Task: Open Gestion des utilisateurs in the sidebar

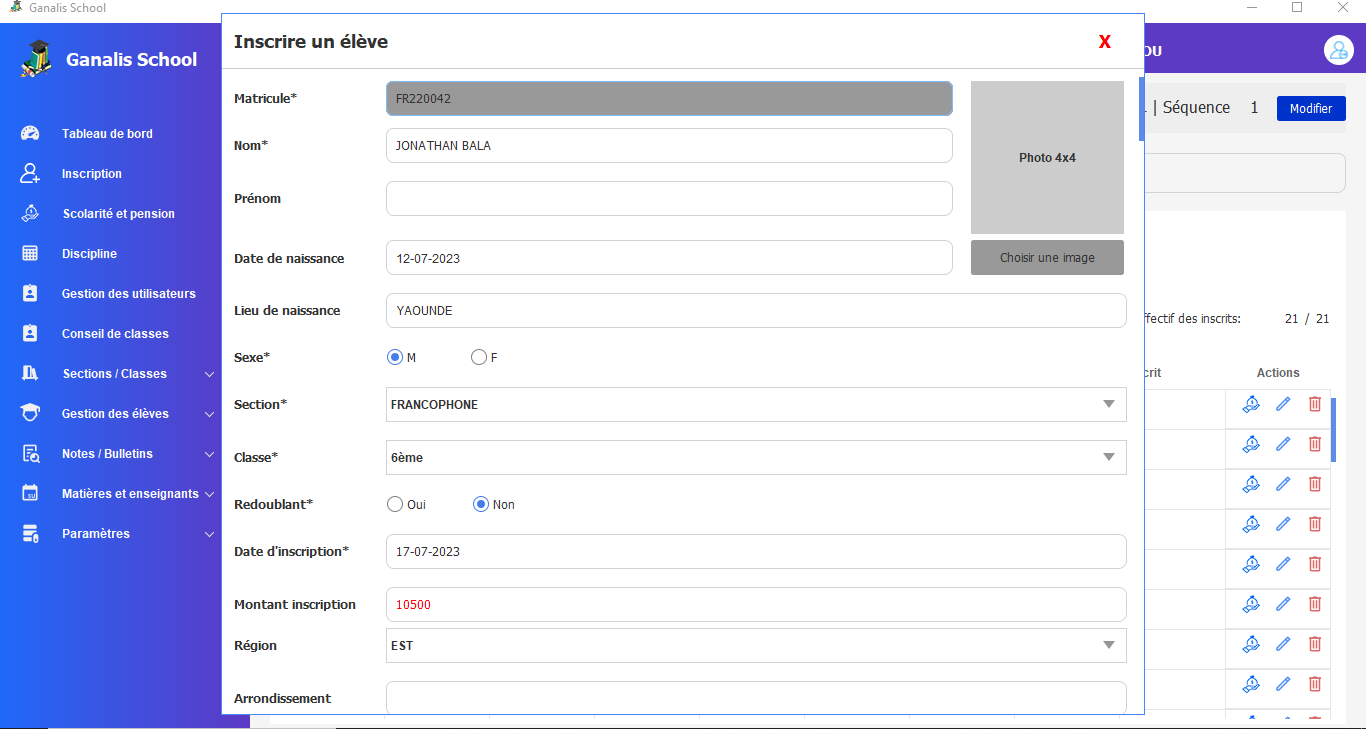Action: pos(129,294)
